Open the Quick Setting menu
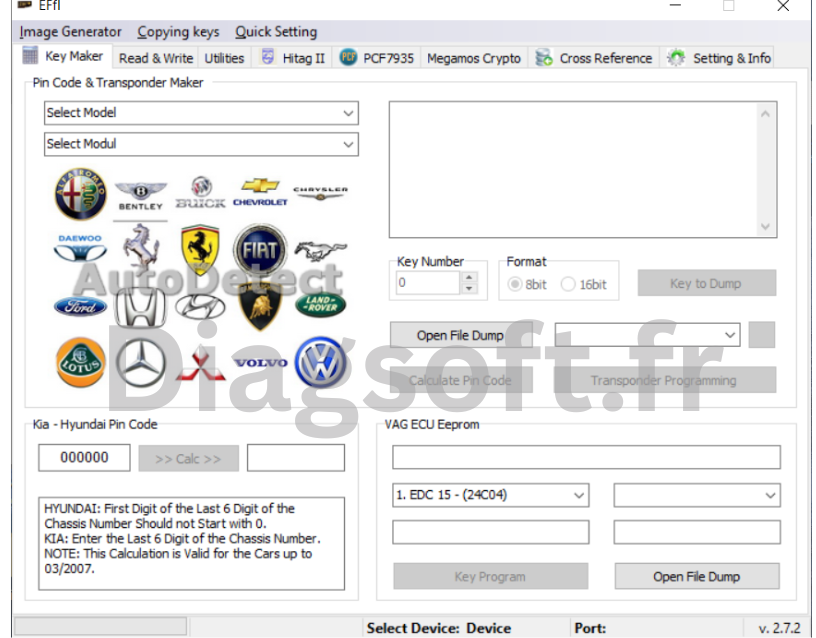 [x=276, y=32]
